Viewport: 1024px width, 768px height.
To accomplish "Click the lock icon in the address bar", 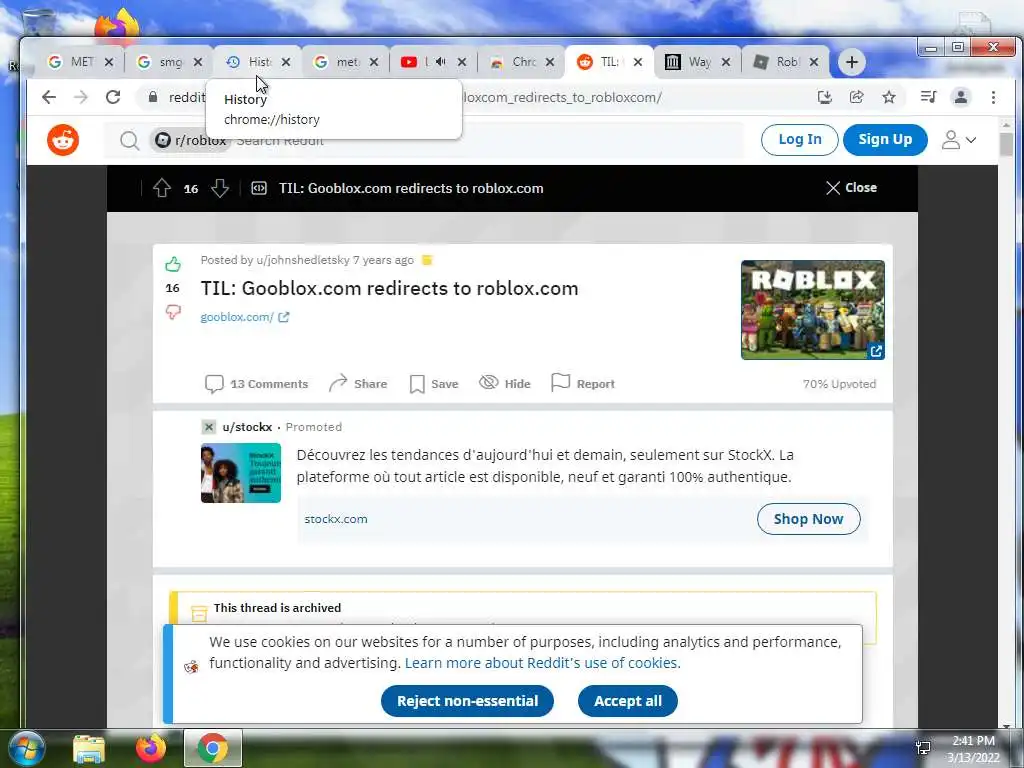I will [153, 97].
